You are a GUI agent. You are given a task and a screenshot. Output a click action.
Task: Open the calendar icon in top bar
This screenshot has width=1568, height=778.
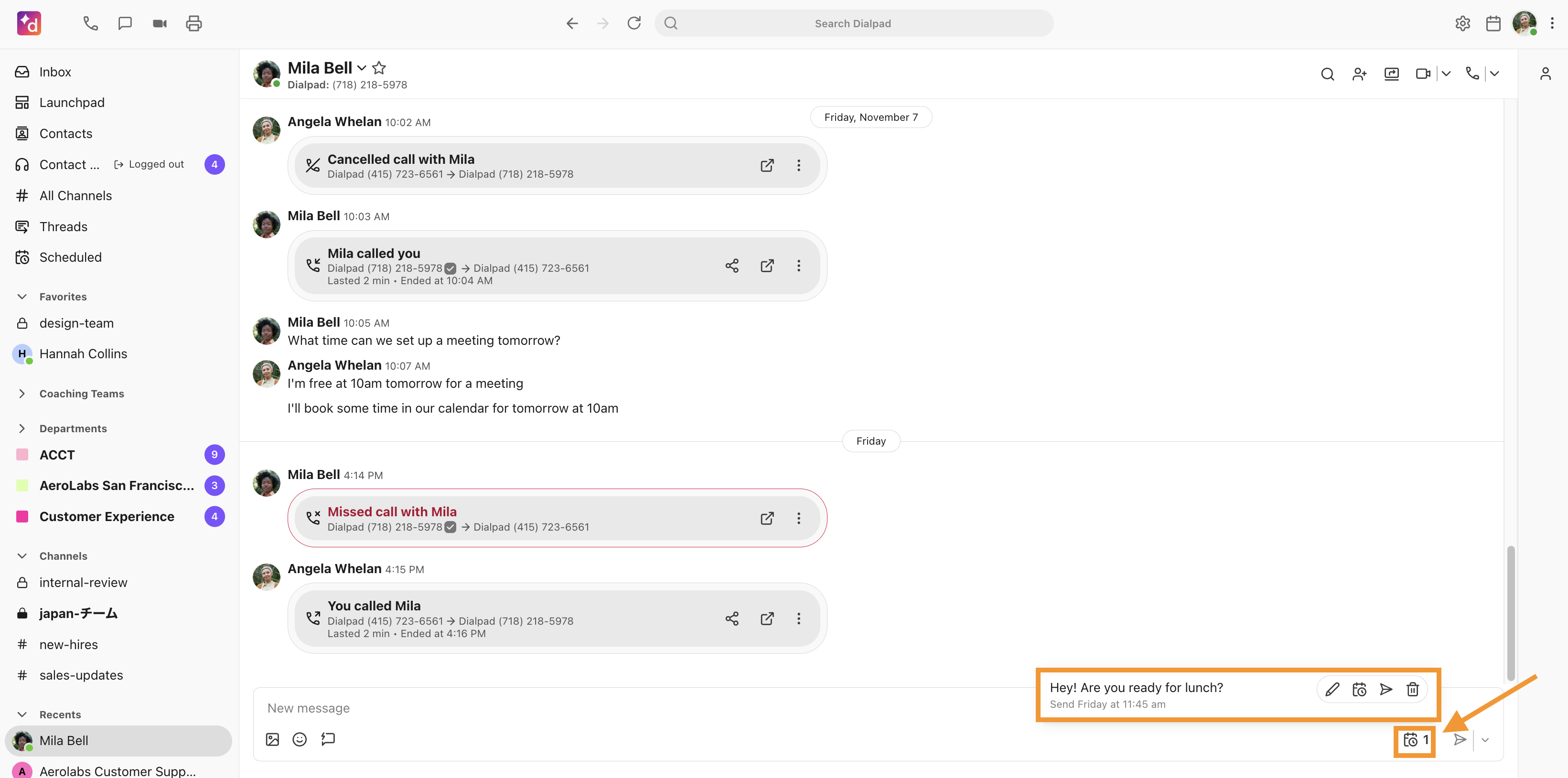(1493, 23)
